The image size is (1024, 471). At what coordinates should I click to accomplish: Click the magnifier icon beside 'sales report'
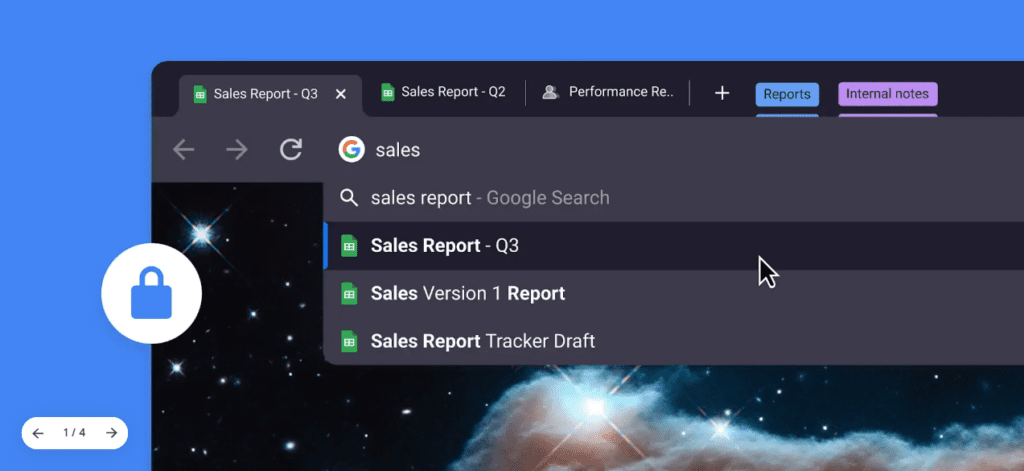349,198
